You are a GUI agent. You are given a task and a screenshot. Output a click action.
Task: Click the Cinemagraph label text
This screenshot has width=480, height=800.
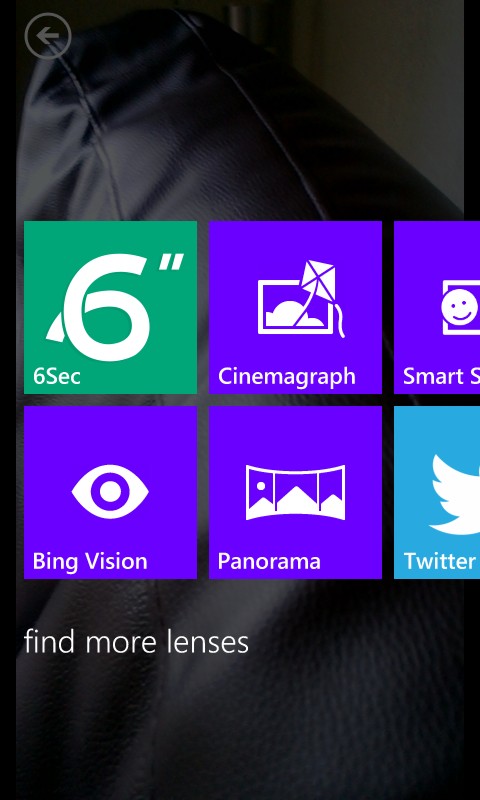click(287, 377)
